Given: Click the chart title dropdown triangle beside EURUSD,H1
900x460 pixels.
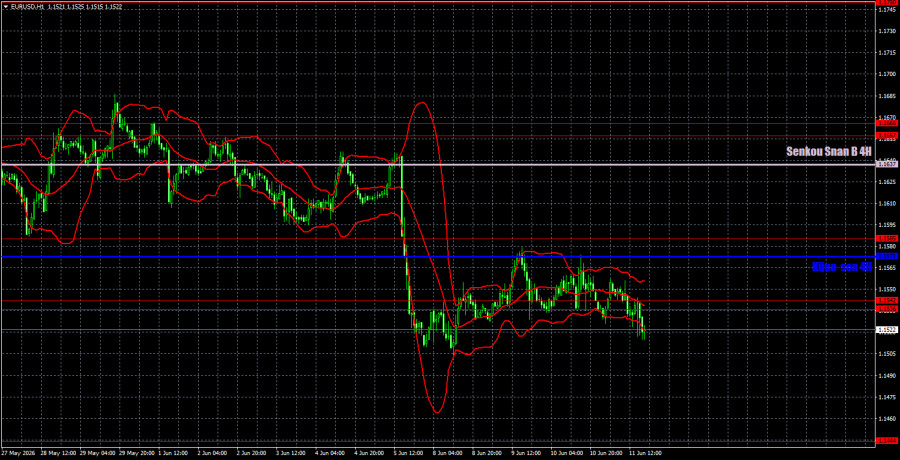Looking at the screenshot, I should pyautogui.click(x=4, y=6).
